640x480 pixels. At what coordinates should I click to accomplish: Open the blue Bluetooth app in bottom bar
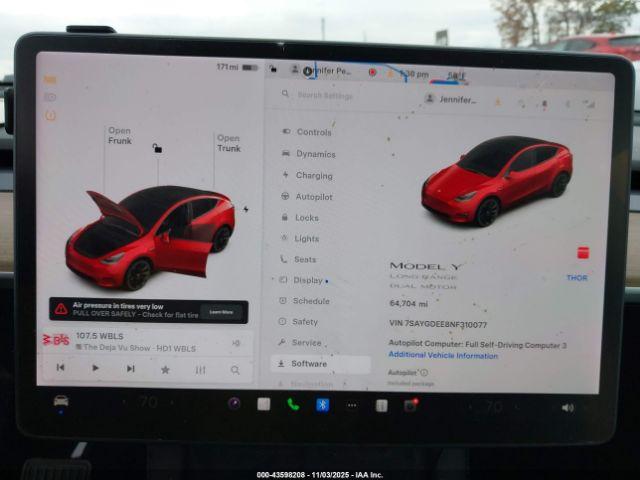click(x=322, y=405)
